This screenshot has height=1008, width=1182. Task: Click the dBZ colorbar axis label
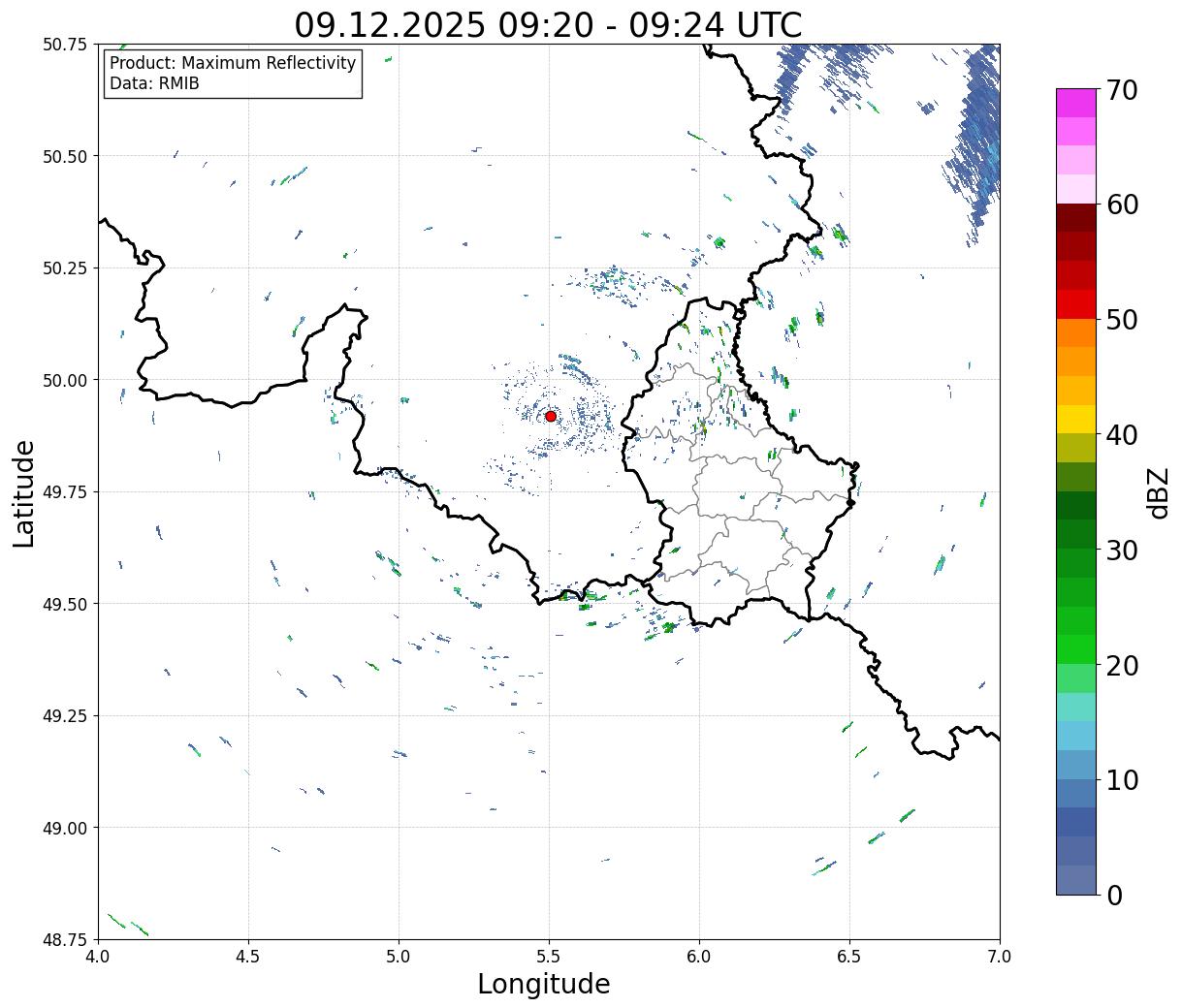tap(1159, 492)
